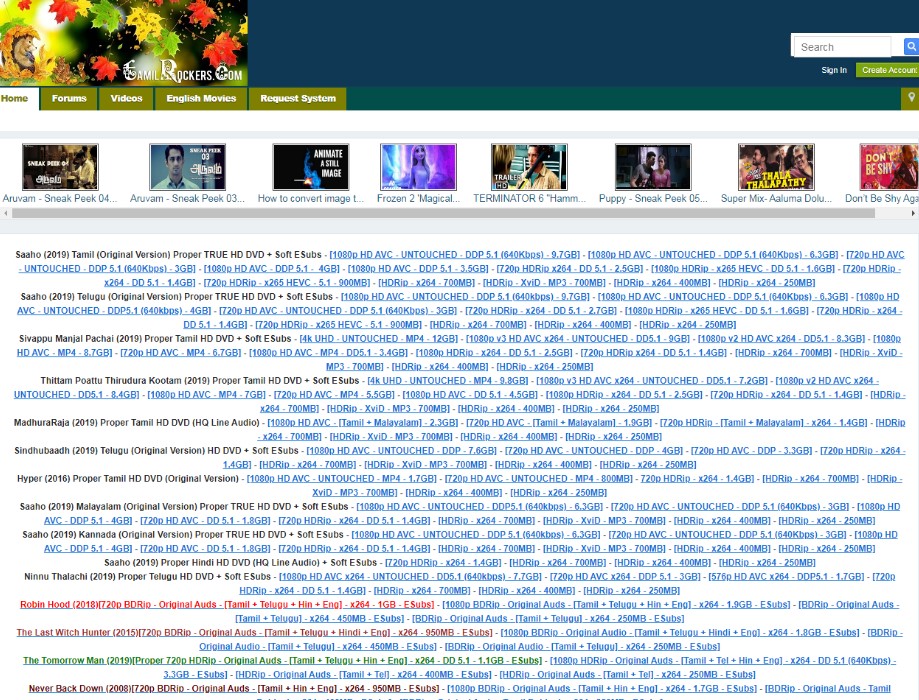Open Robin Hood 1080p BDRip 1.9GB link

click(x=616, y=605)
